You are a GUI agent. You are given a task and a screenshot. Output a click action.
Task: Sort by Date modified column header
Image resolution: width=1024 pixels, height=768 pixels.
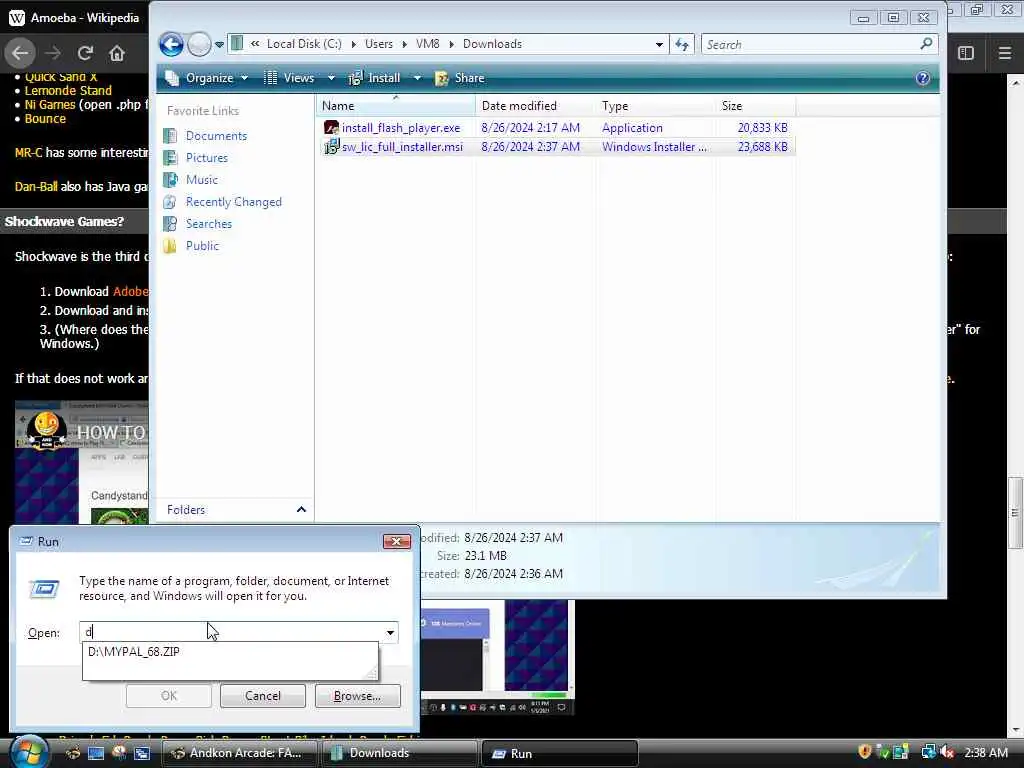[535, 106]
